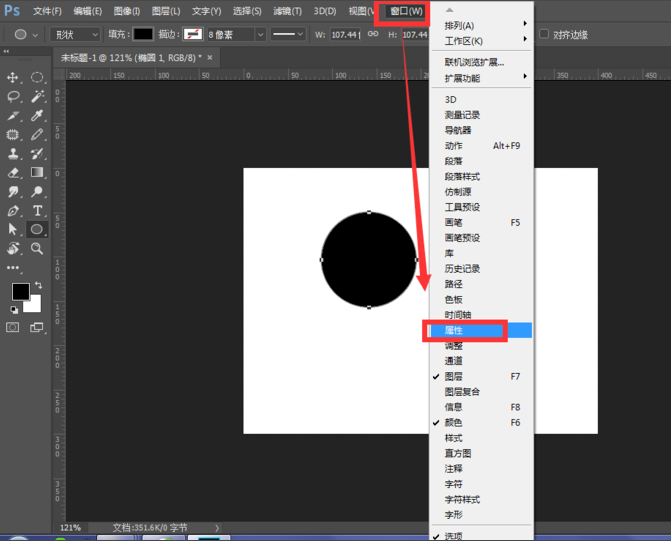The image size is (671, 541).
Task: Choose Paths in Window menu
Action: (x=481, y=284)
